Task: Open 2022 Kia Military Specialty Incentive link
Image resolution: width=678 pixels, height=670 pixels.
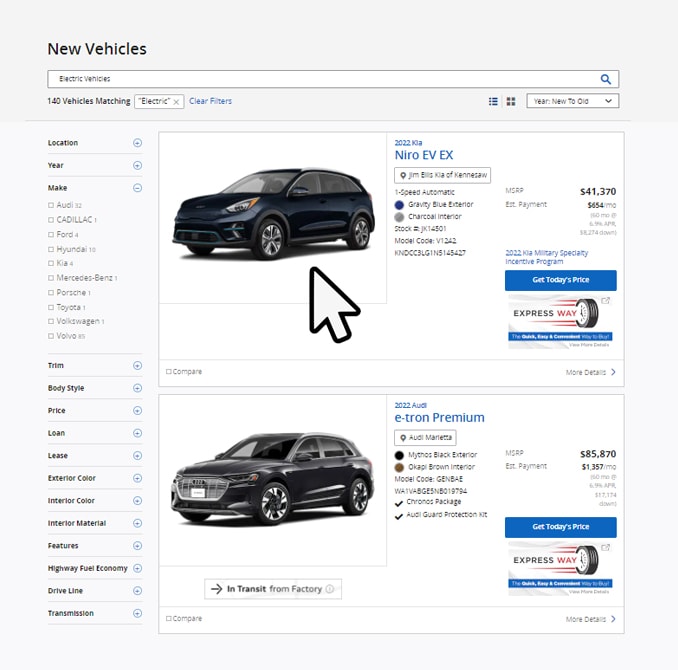Action: 547,257
